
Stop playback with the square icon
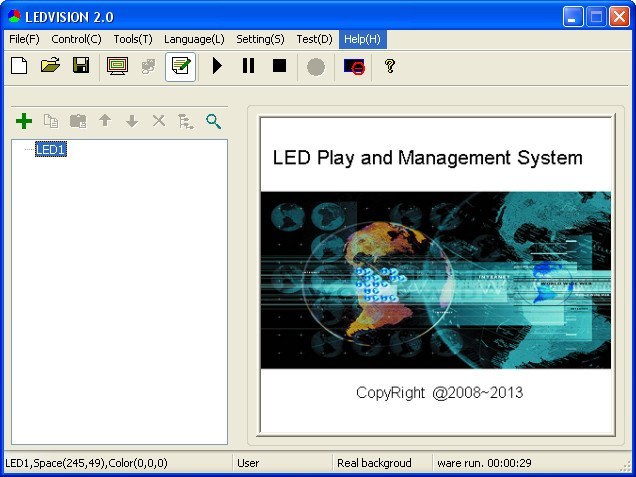click(x=279, y=66)
